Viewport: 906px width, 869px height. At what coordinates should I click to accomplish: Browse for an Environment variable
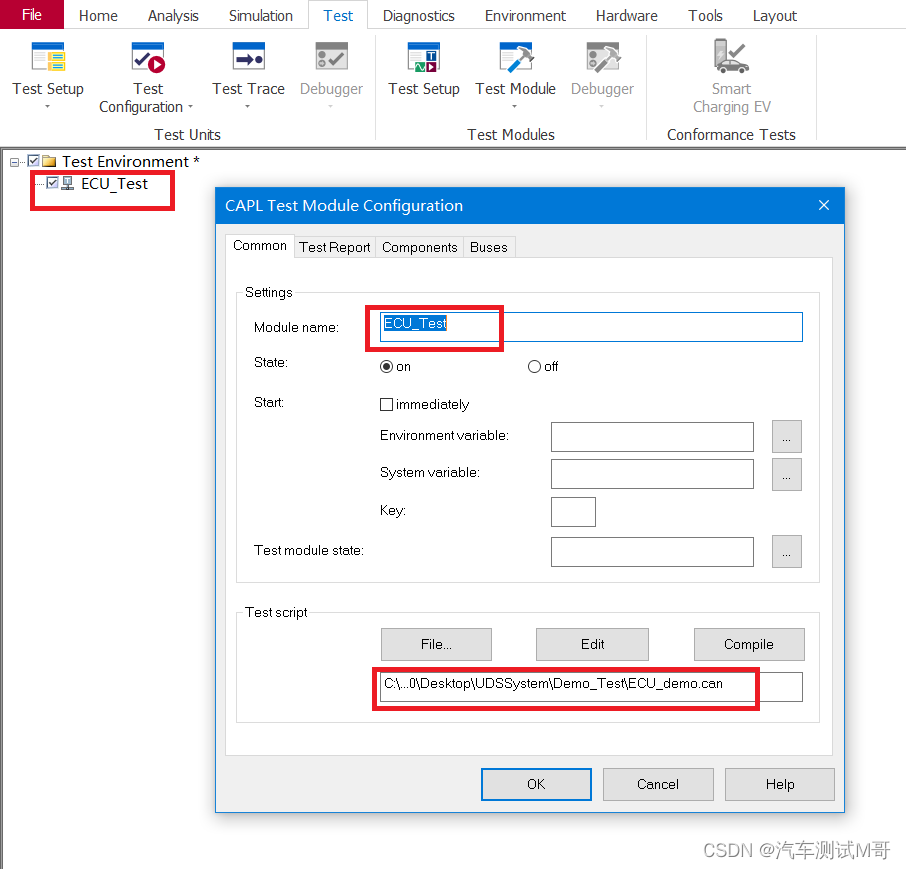787,437
